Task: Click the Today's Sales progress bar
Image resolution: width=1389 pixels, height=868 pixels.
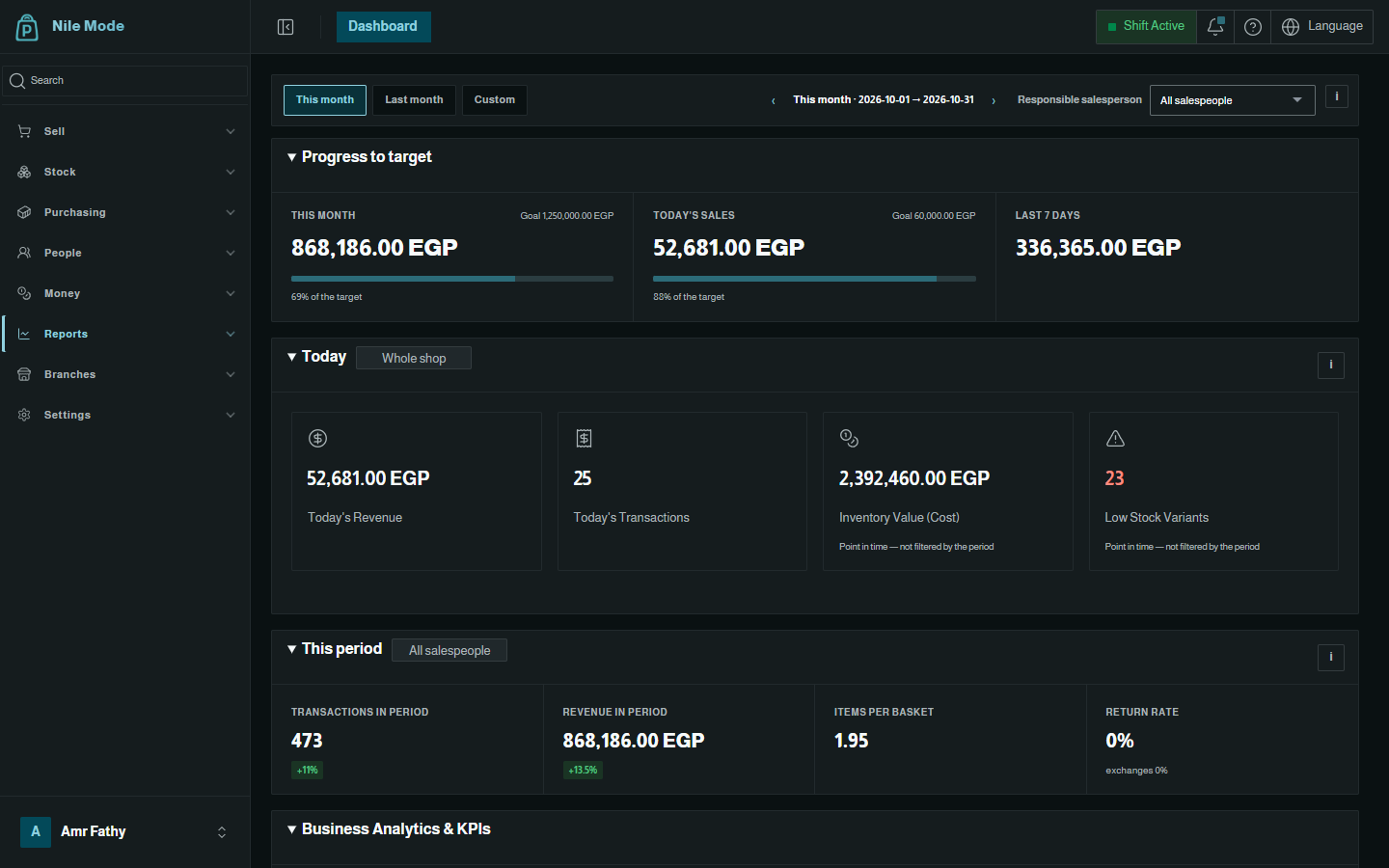Action: pyautogui.click(x=814, y=279)
